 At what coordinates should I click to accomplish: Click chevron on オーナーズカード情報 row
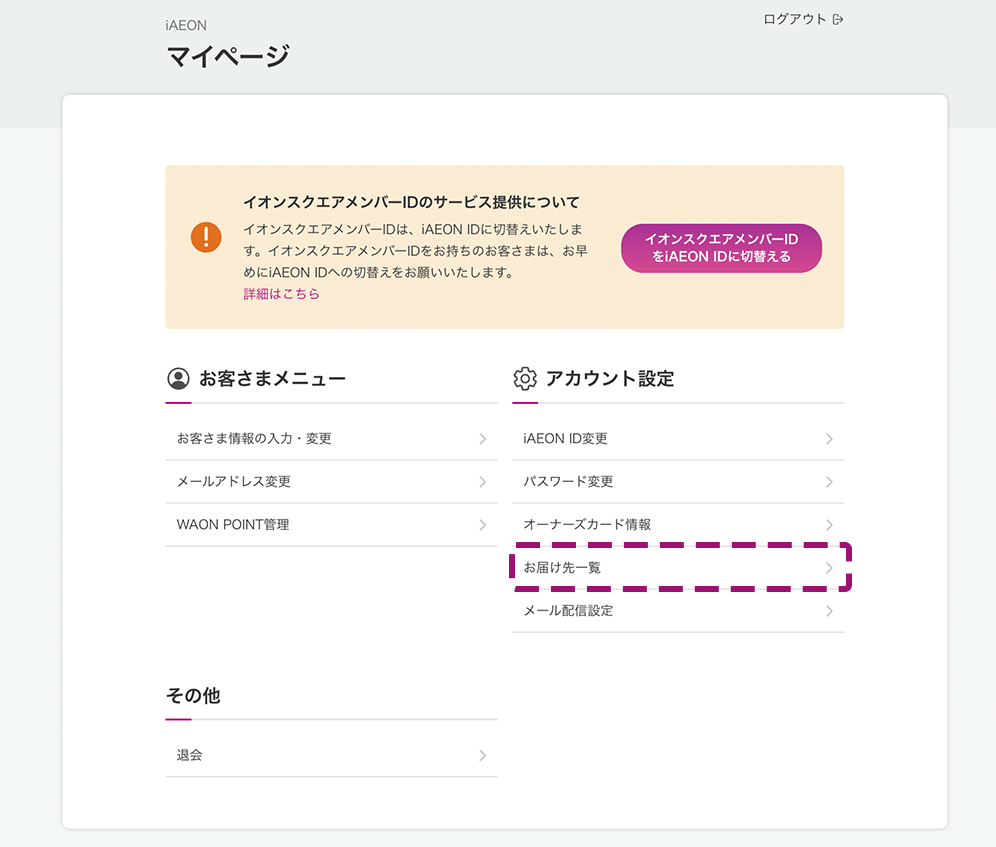(x=829, y=525)
